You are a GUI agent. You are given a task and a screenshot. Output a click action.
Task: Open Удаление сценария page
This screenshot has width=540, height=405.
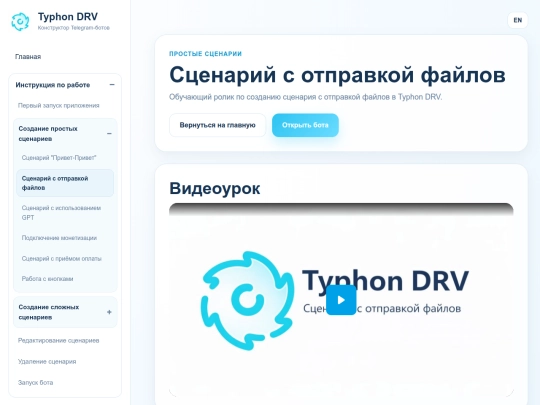point(47,361)
